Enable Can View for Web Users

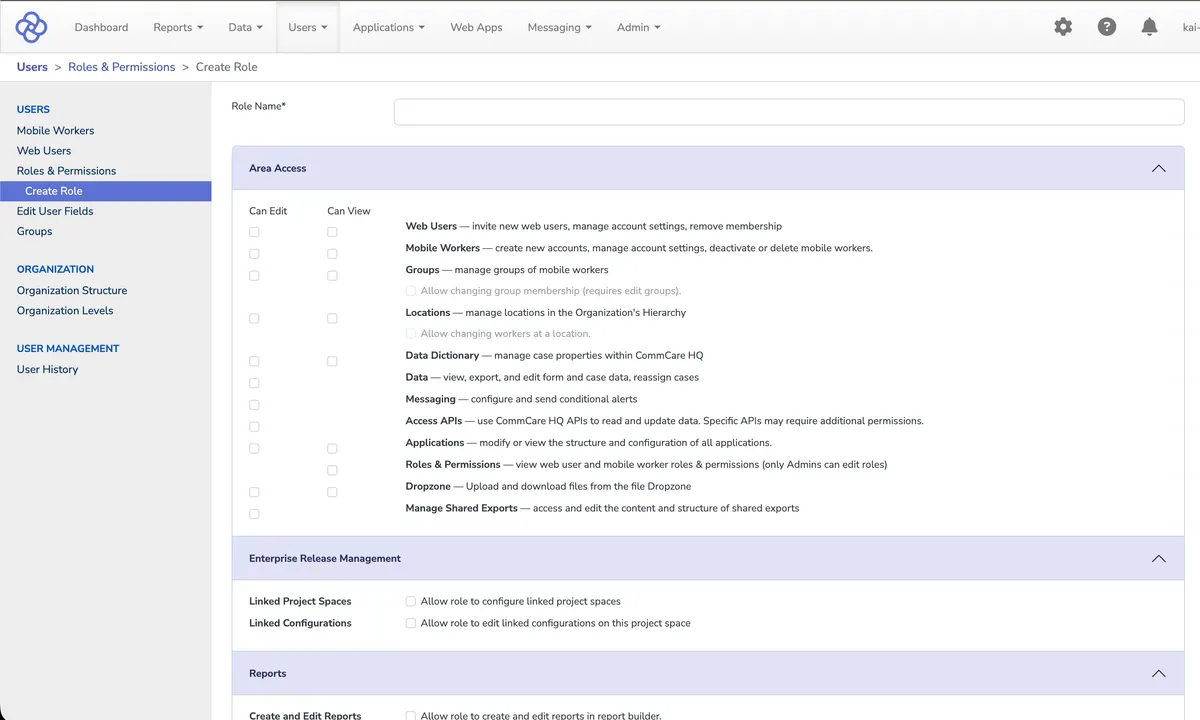coord(332,232)
